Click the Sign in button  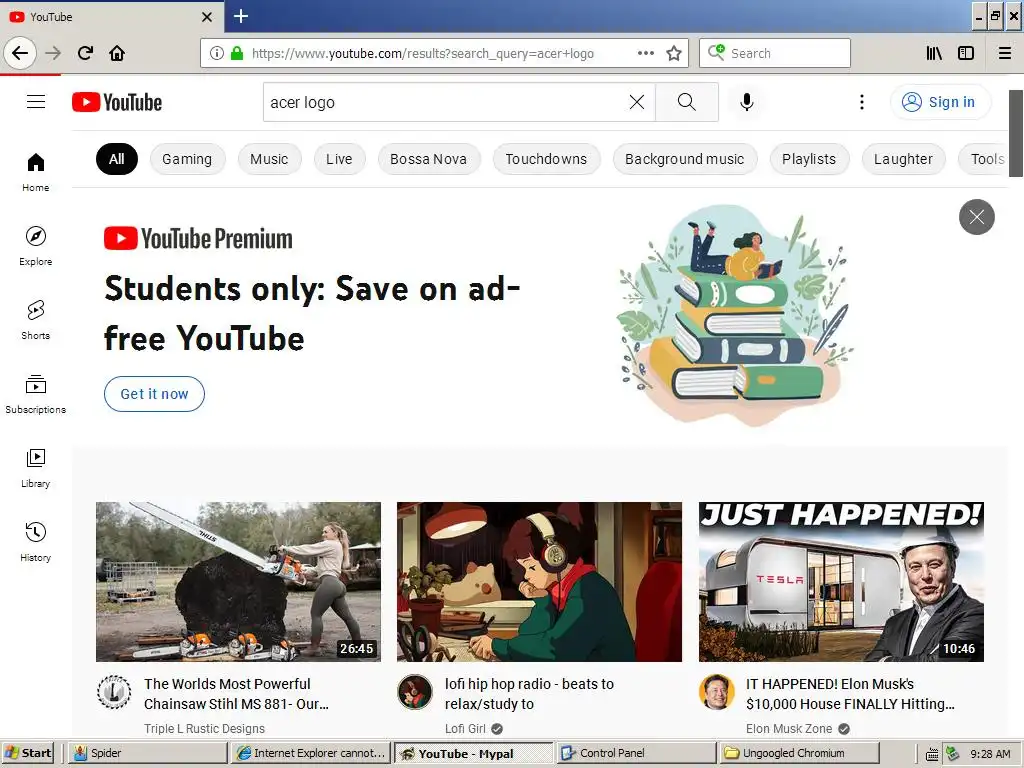pyautogui.click(x=940, y=102)
